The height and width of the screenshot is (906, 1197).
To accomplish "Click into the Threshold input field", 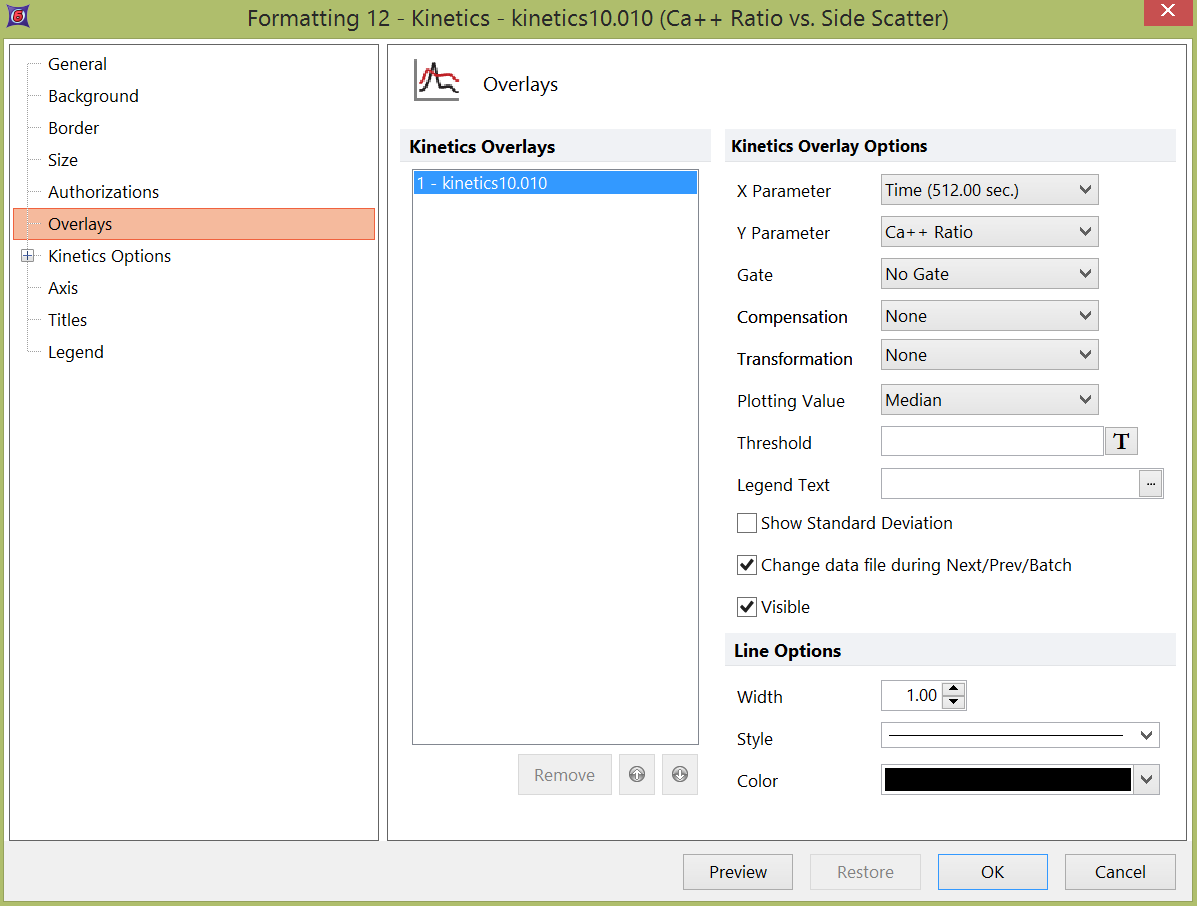I will point(991,442).
